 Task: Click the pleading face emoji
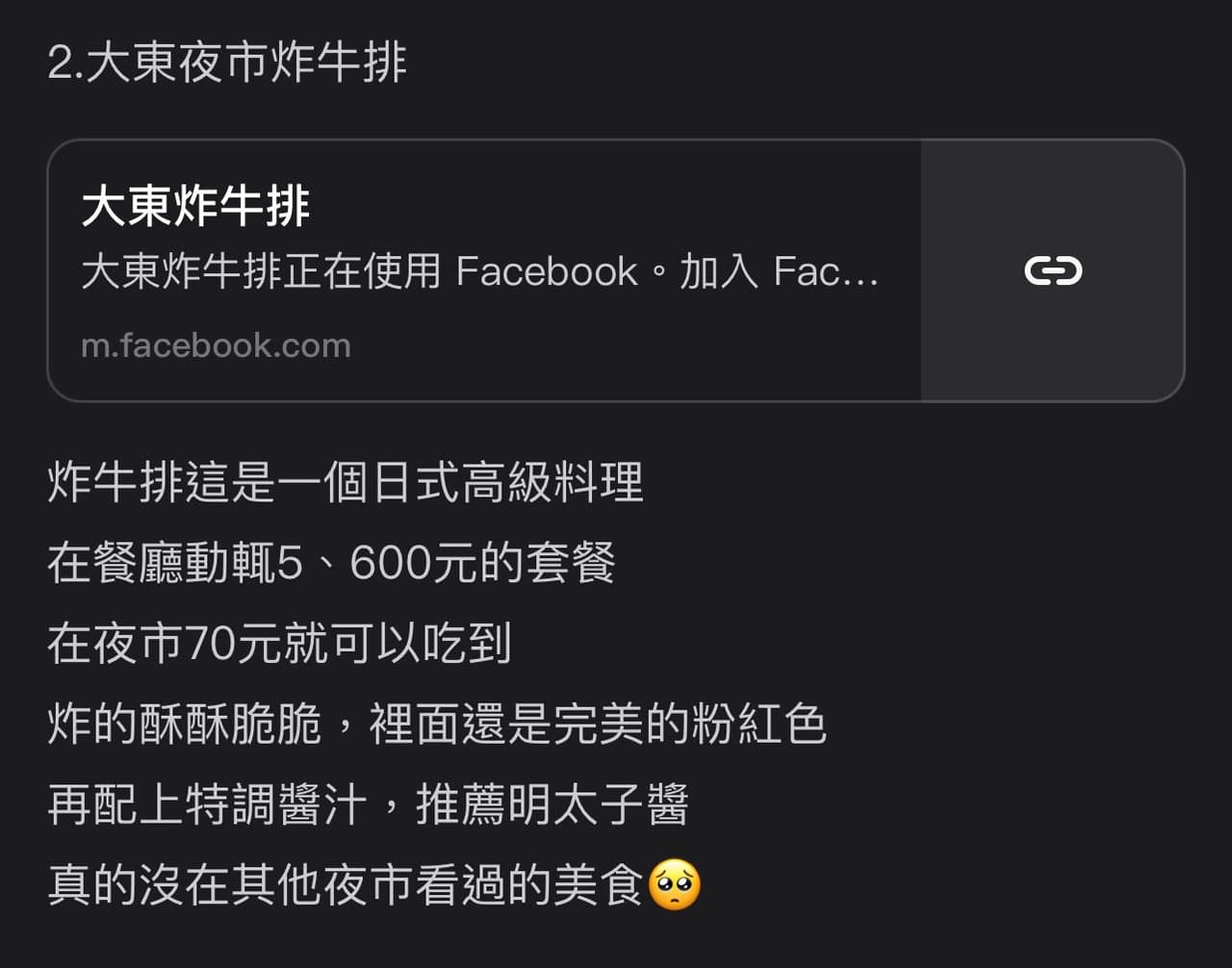(x=675, y=885)
